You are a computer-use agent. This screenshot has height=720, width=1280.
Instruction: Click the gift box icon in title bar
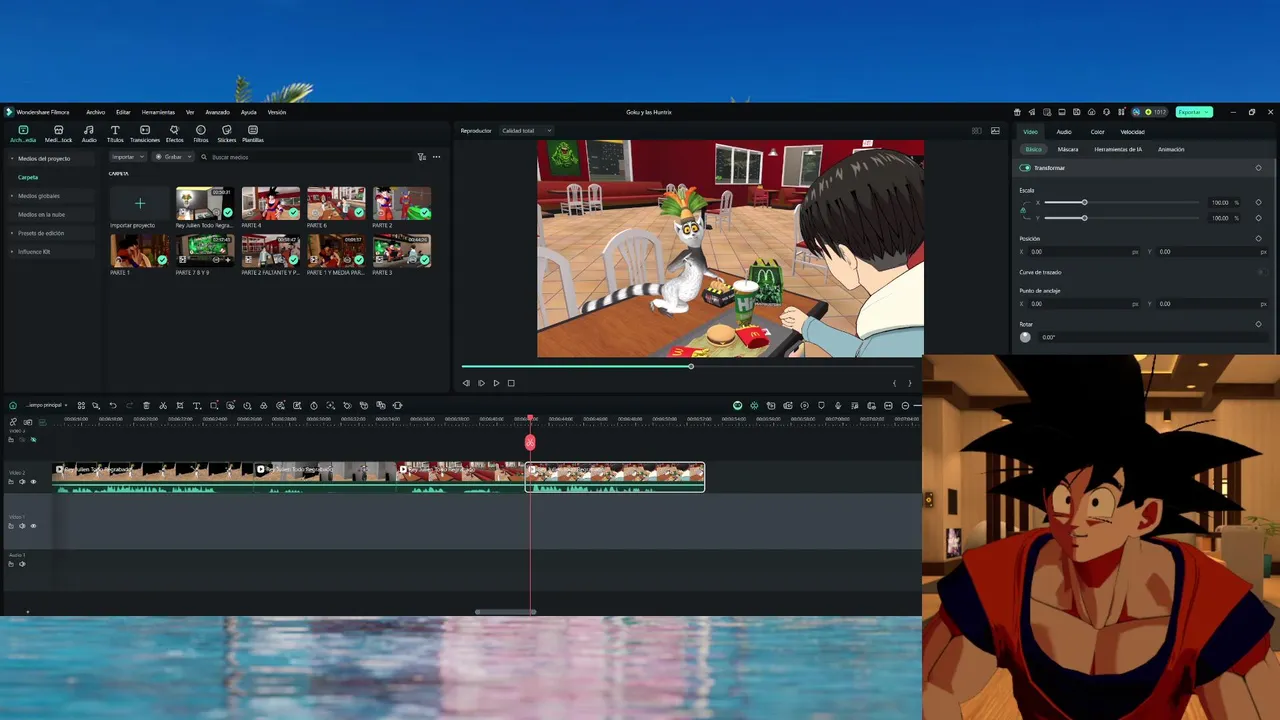(x=1017, y=112)
